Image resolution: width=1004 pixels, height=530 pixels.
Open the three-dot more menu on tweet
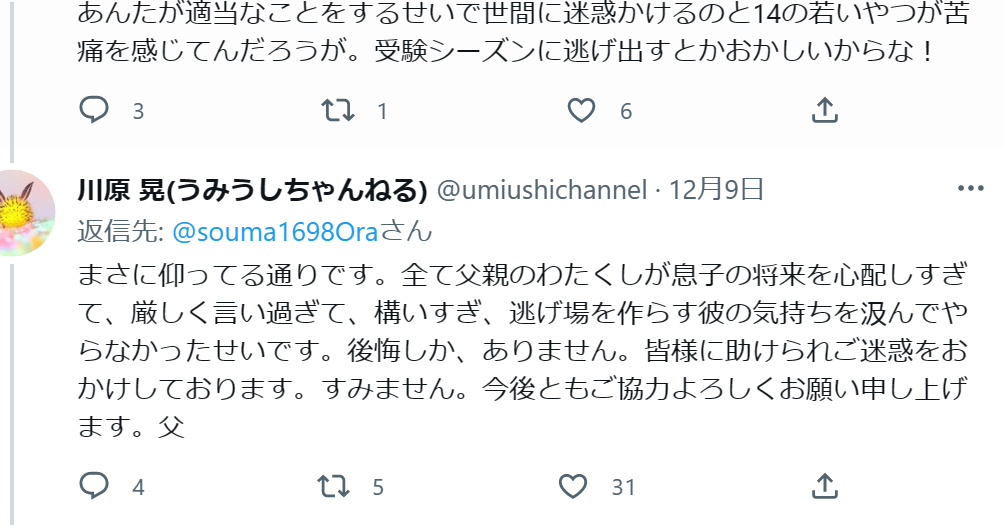(x=970, y=188)
